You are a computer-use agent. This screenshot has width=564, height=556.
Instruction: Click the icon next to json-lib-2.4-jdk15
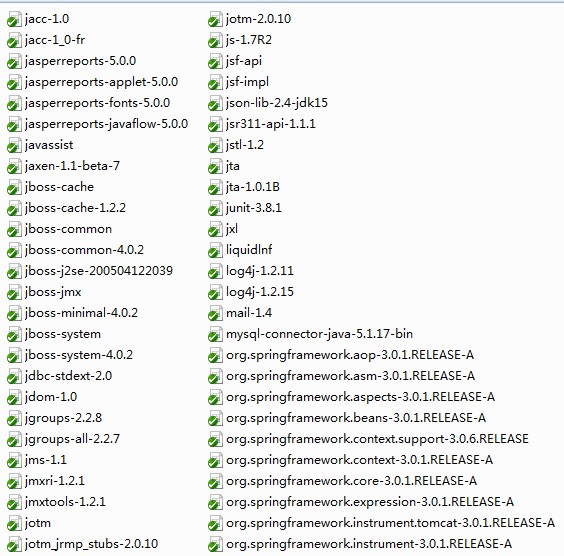[215, 104]
